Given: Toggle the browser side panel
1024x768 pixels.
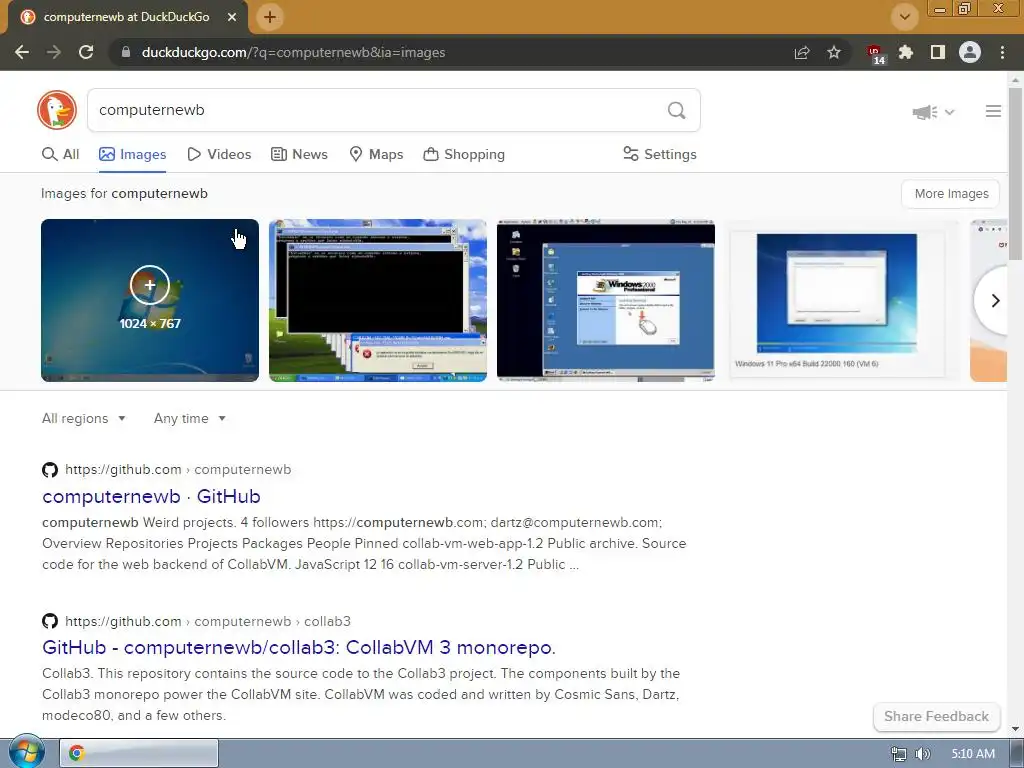Looking at the screenshot, I should tap(938, 52).
